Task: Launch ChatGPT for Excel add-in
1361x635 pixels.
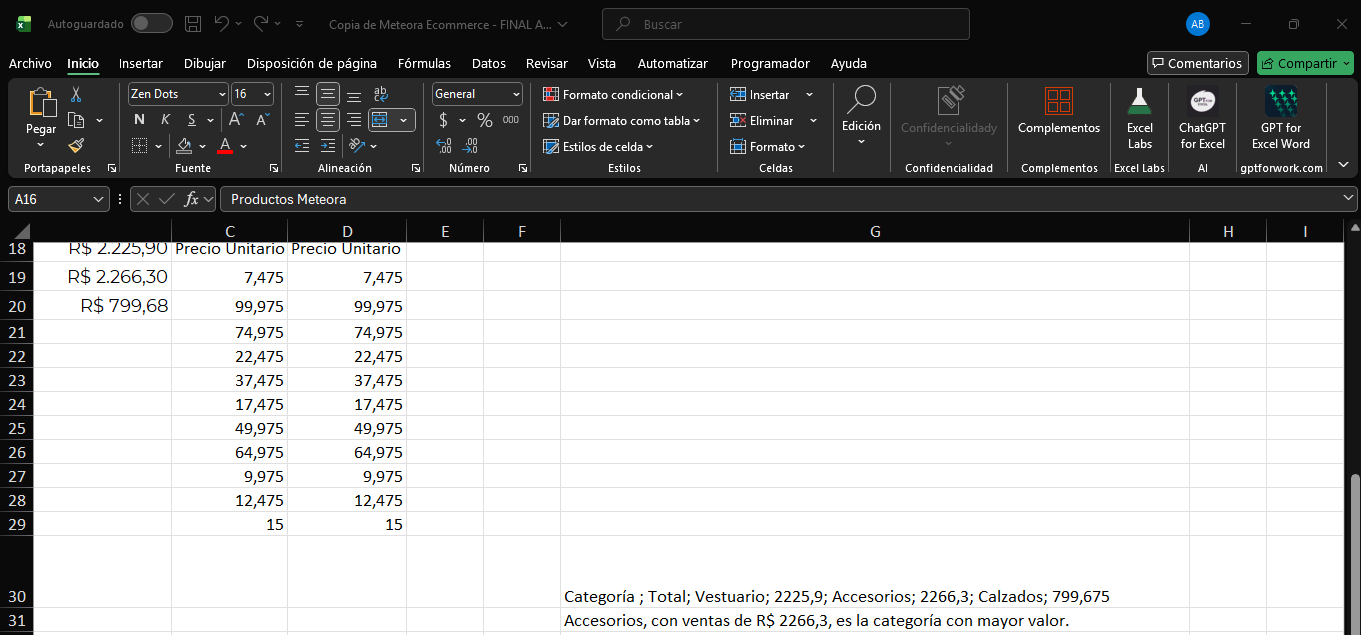Action: pos(1202,118)
